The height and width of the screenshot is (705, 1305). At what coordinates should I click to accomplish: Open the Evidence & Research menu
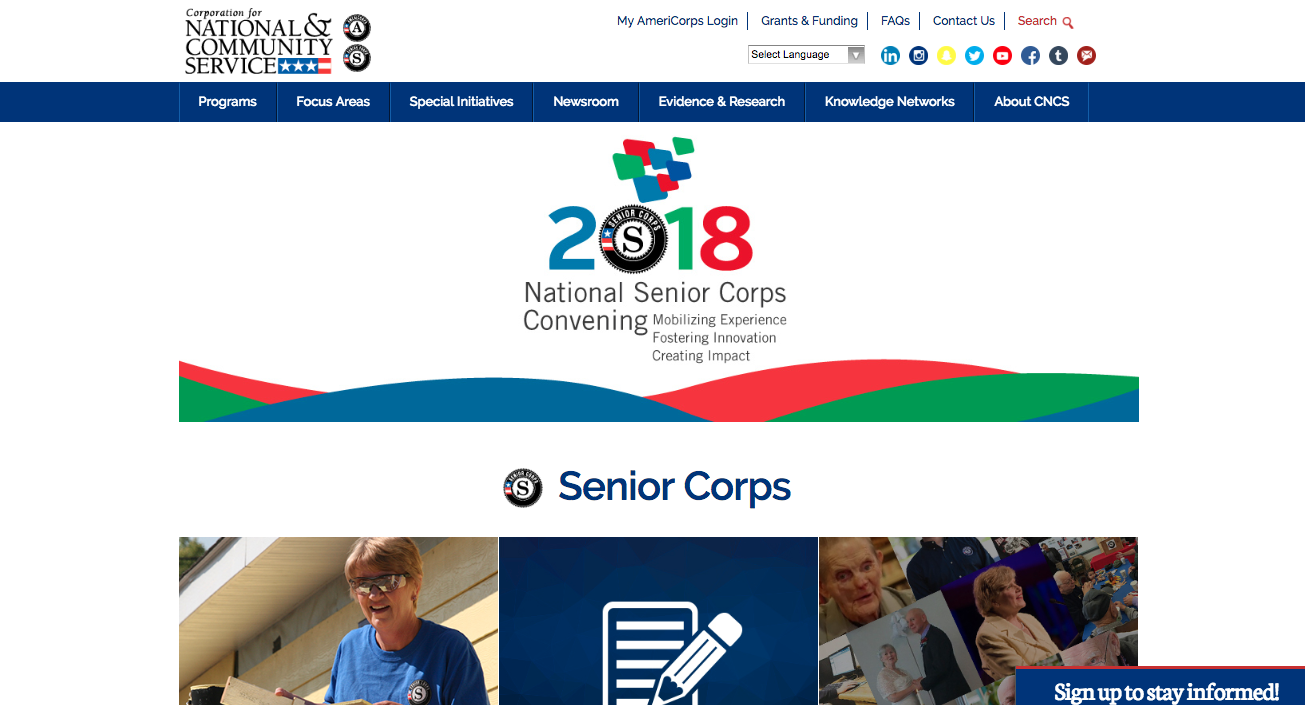coord(721,102)
